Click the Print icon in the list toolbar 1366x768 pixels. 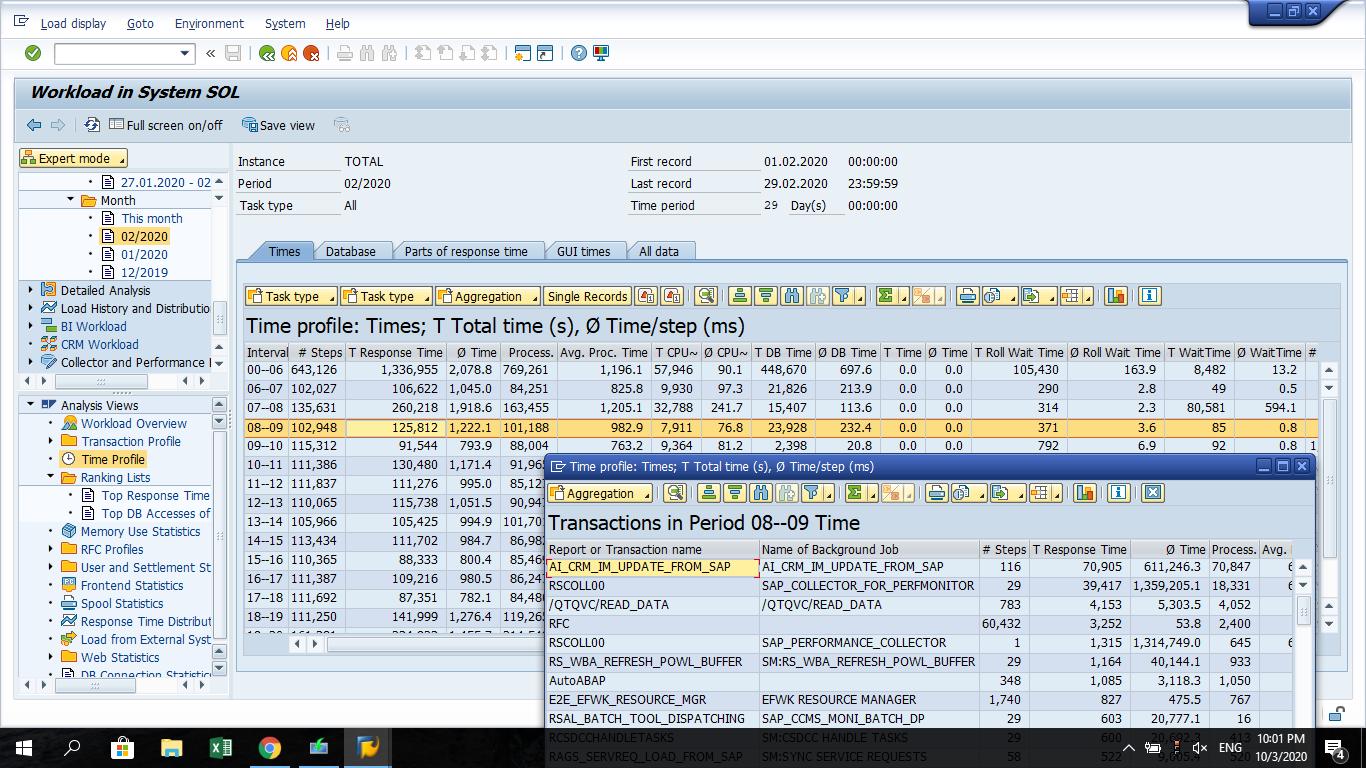point(965,297)
